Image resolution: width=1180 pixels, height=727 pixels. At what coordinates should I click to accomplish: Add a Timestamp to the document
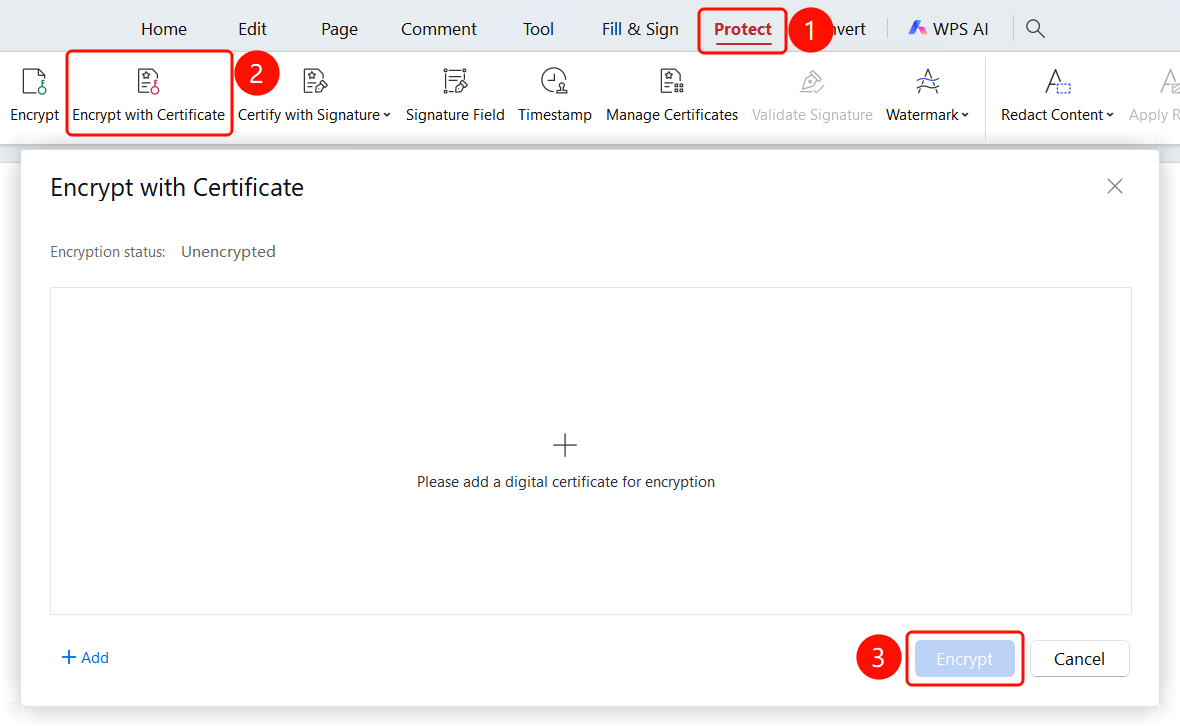click(555, 95)
